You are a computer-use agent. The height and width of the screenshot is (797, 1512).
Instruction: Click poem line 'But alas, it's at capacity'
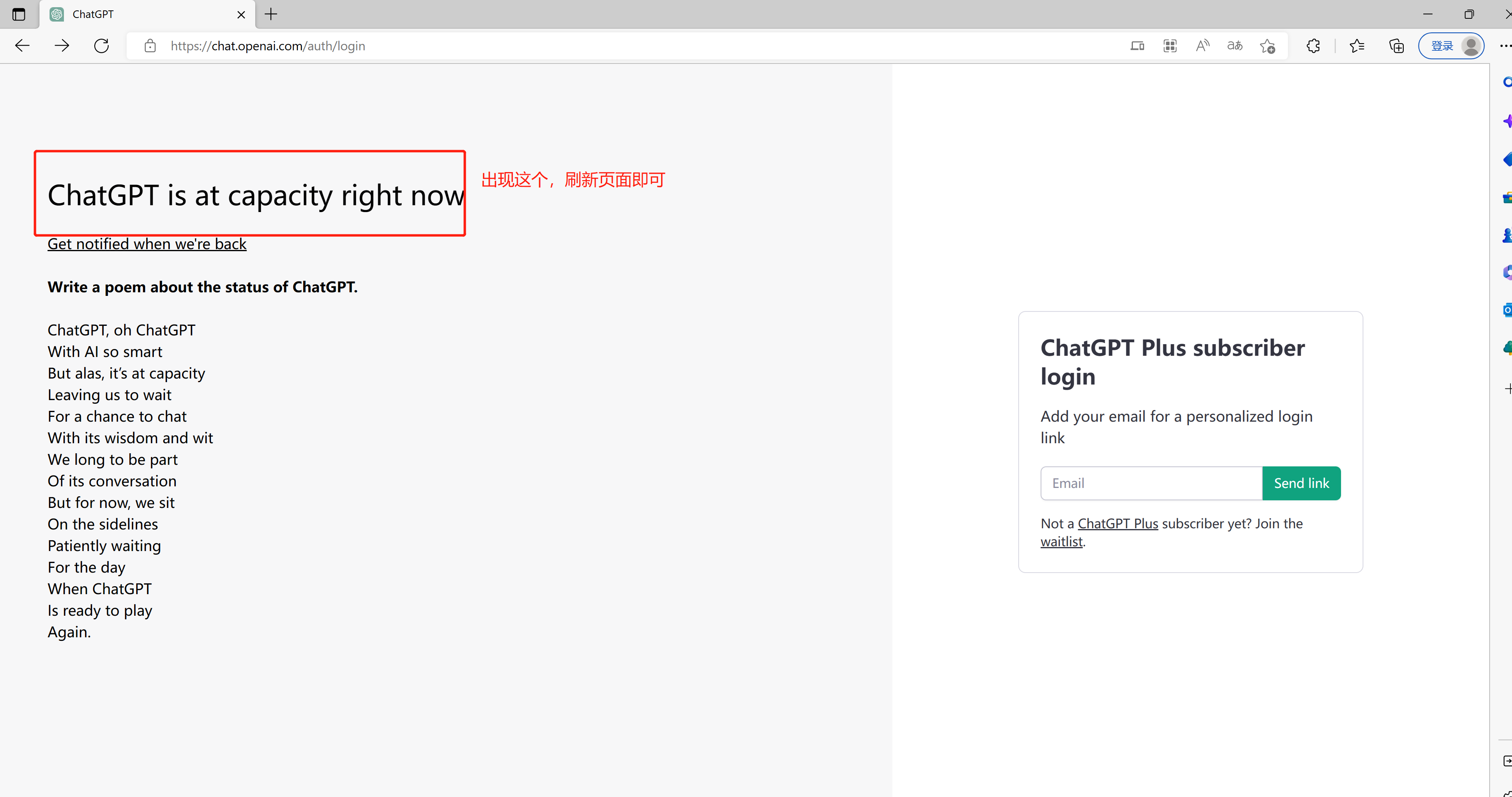[126, 373]
